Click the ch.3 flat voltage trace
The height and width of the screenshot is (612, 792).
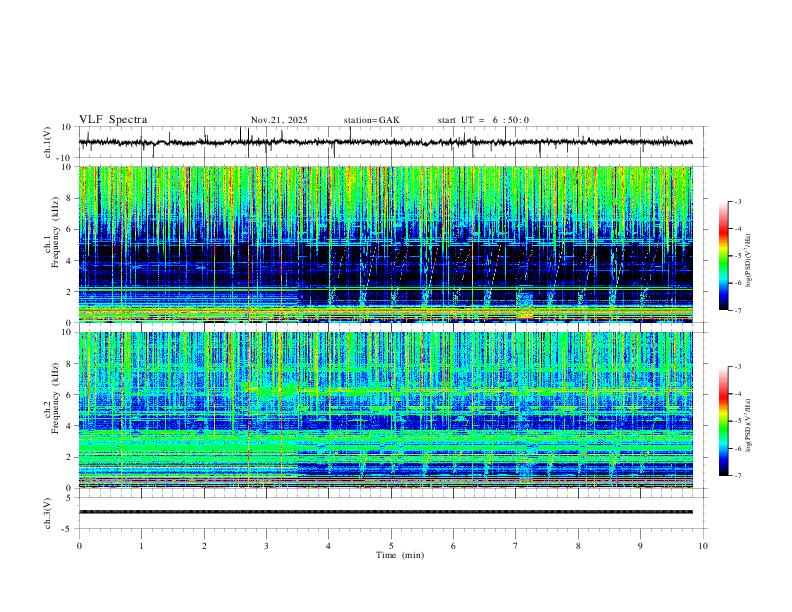coord(385,512)
